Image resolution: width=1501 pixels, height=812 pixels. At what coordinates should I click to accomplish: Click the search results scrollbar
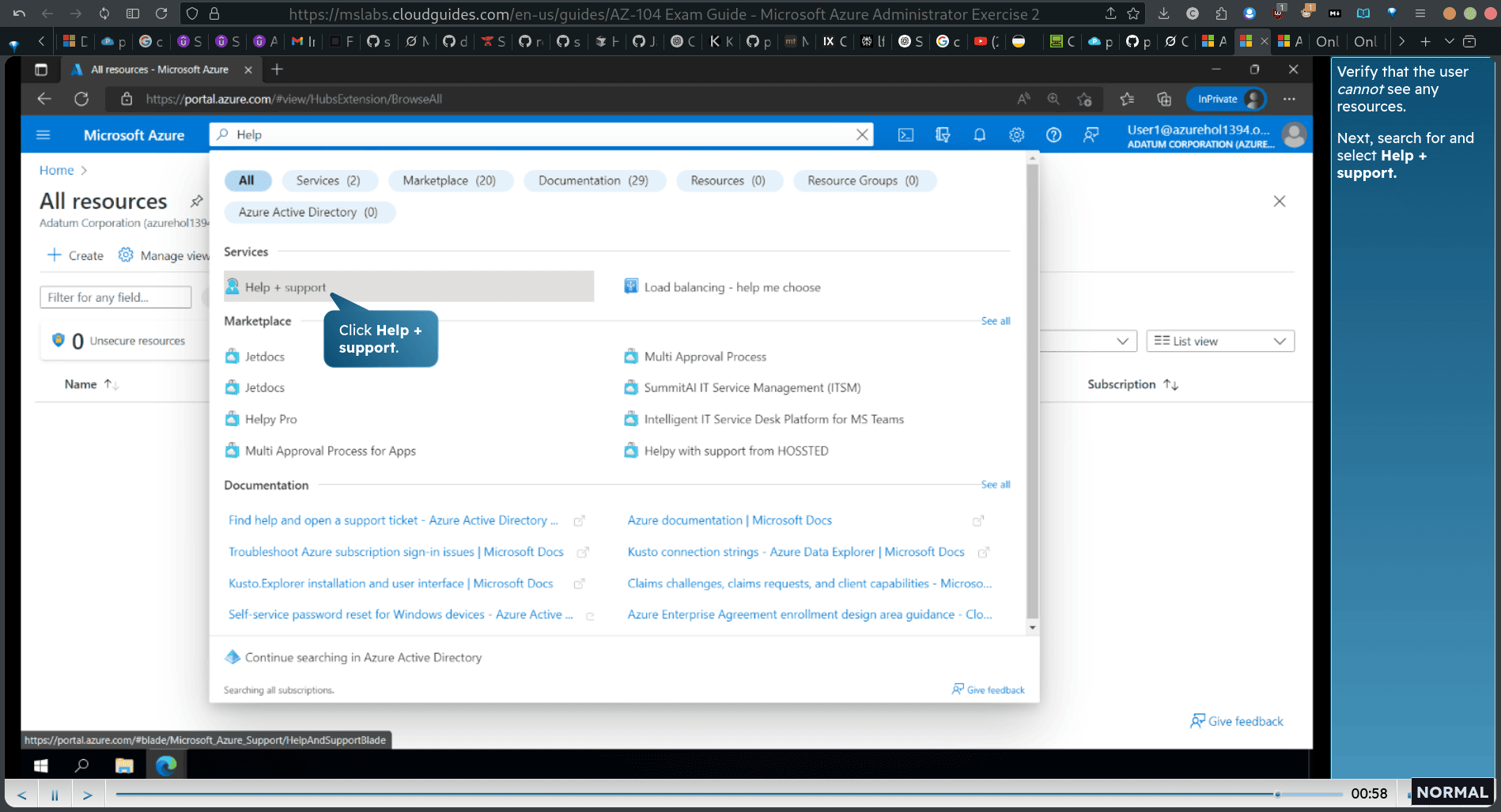click(1032, 391)
